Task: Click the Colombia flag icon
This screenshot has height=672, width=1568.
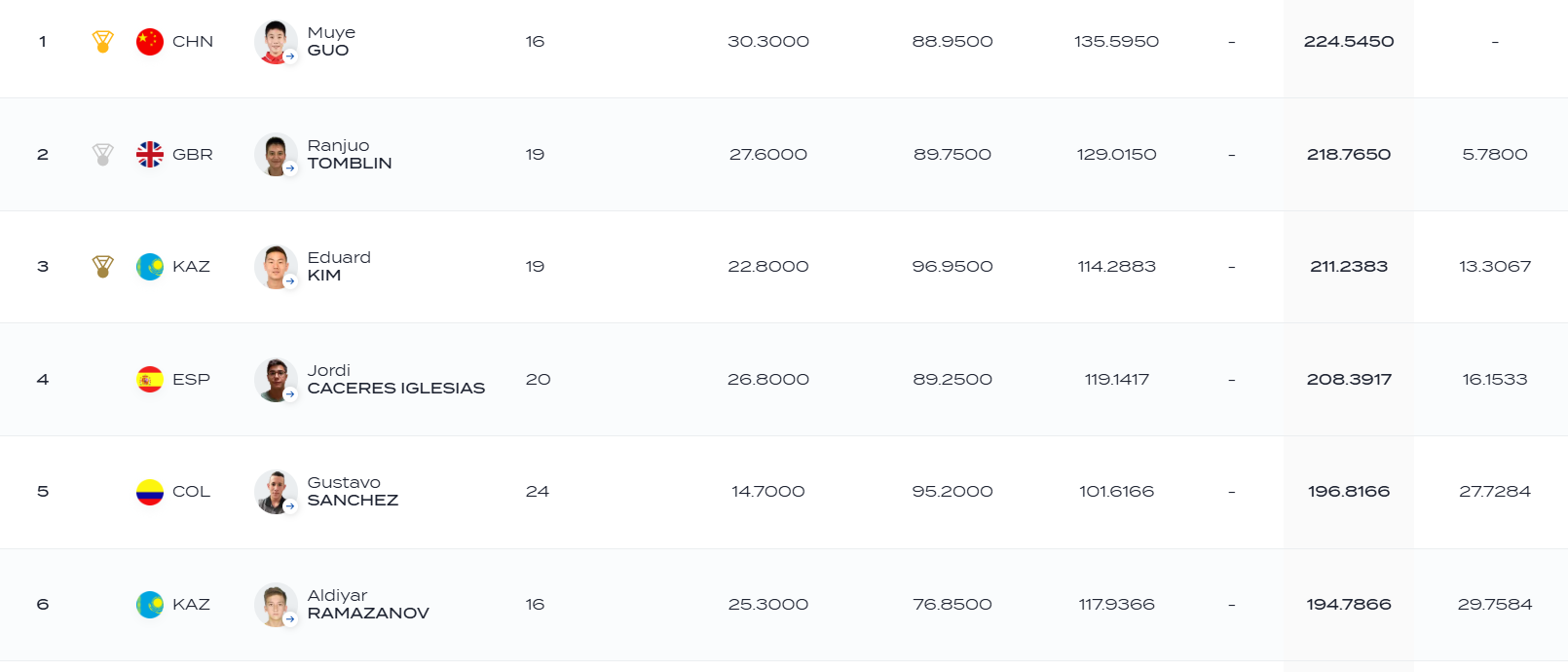Action: [150, 492]
